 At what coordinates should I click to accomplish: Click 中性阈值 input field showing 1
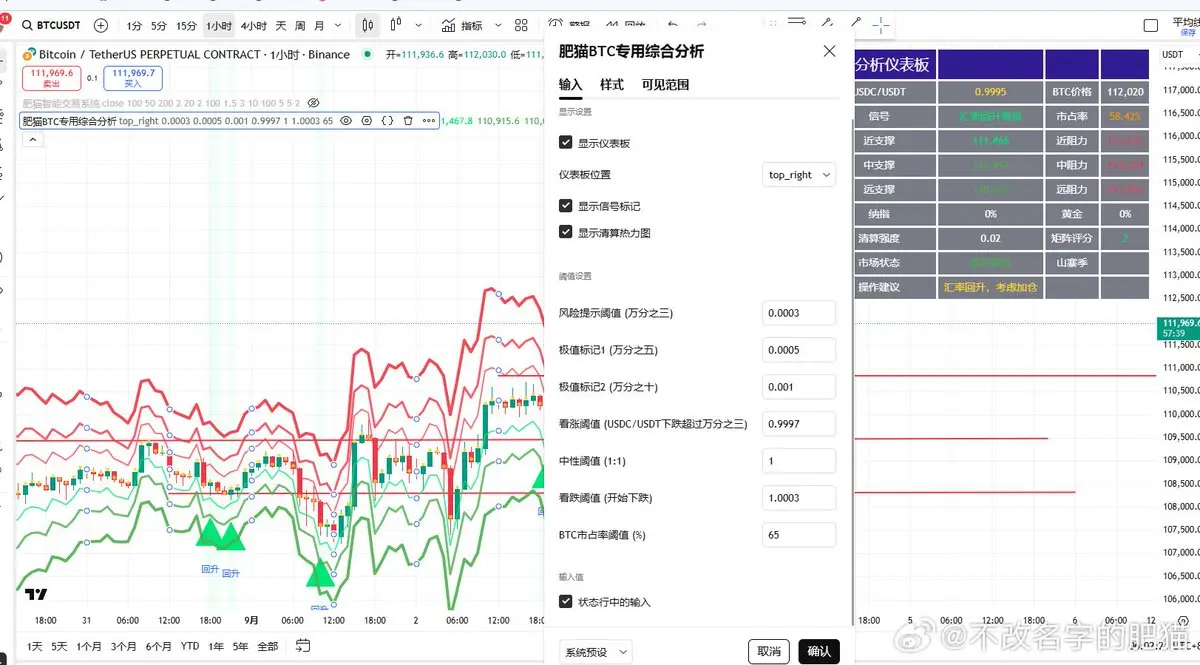click(798, 461)
